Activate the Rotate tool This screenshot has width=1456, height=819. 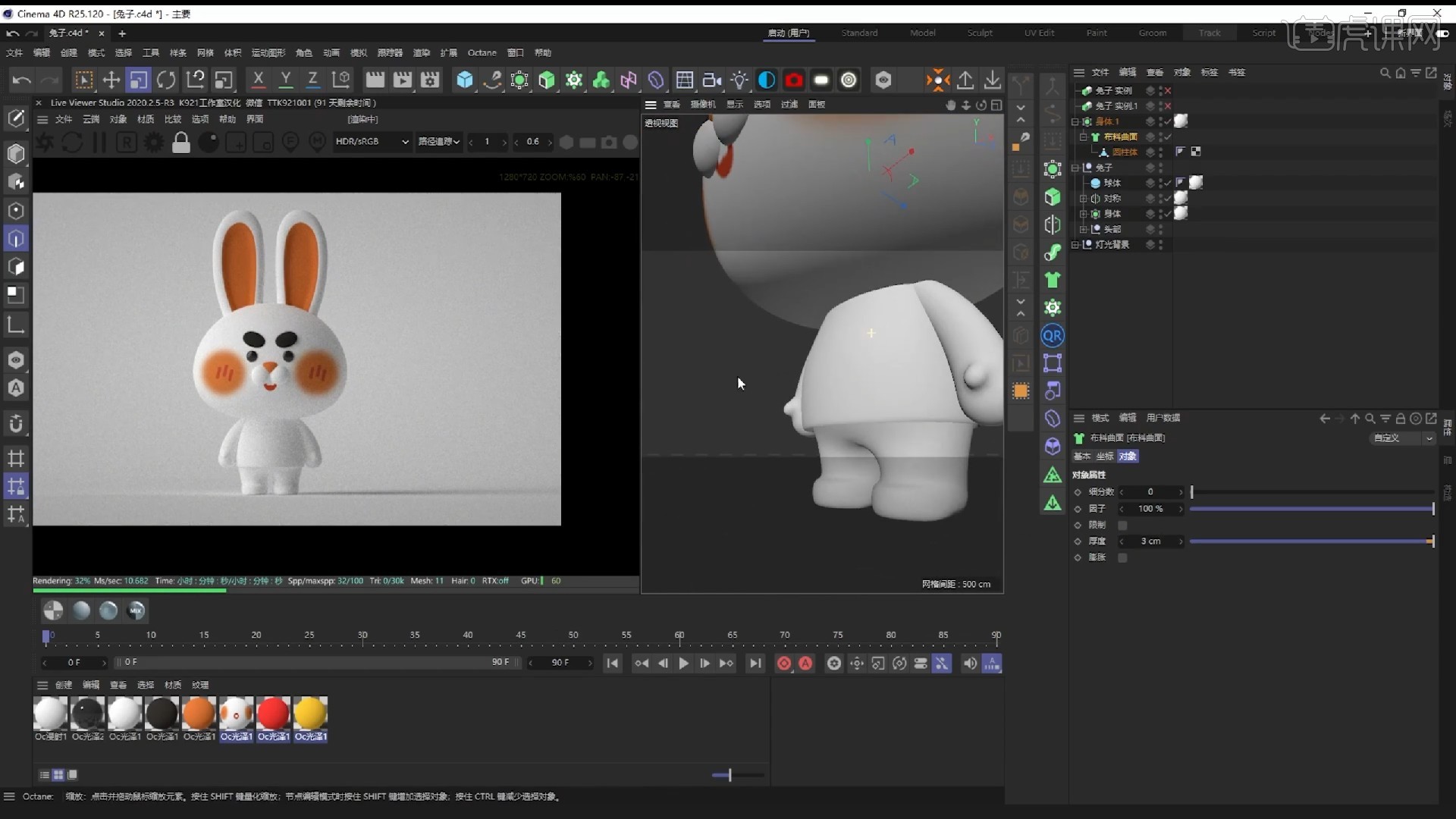tap(166, 80)
